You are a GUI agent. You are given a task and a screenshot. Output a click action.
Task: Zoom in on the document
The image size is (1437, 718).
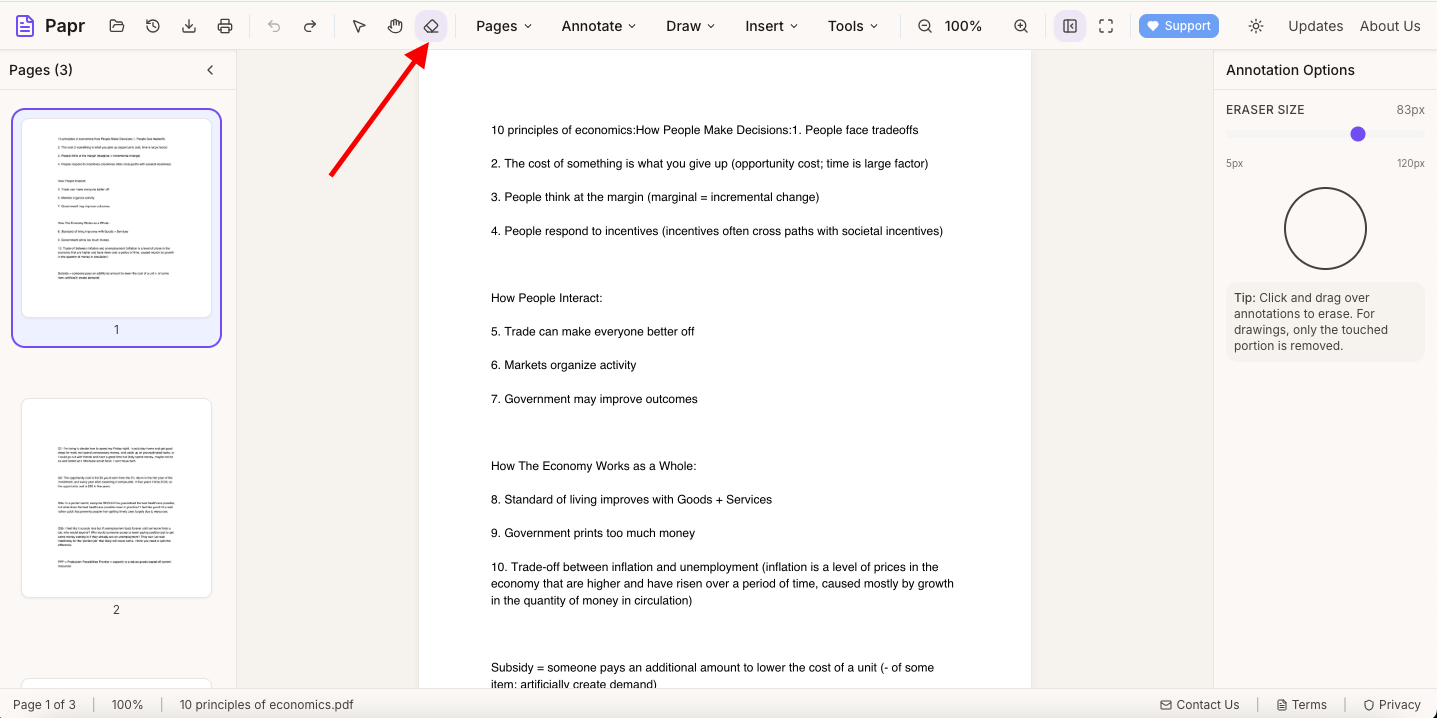1021,26
